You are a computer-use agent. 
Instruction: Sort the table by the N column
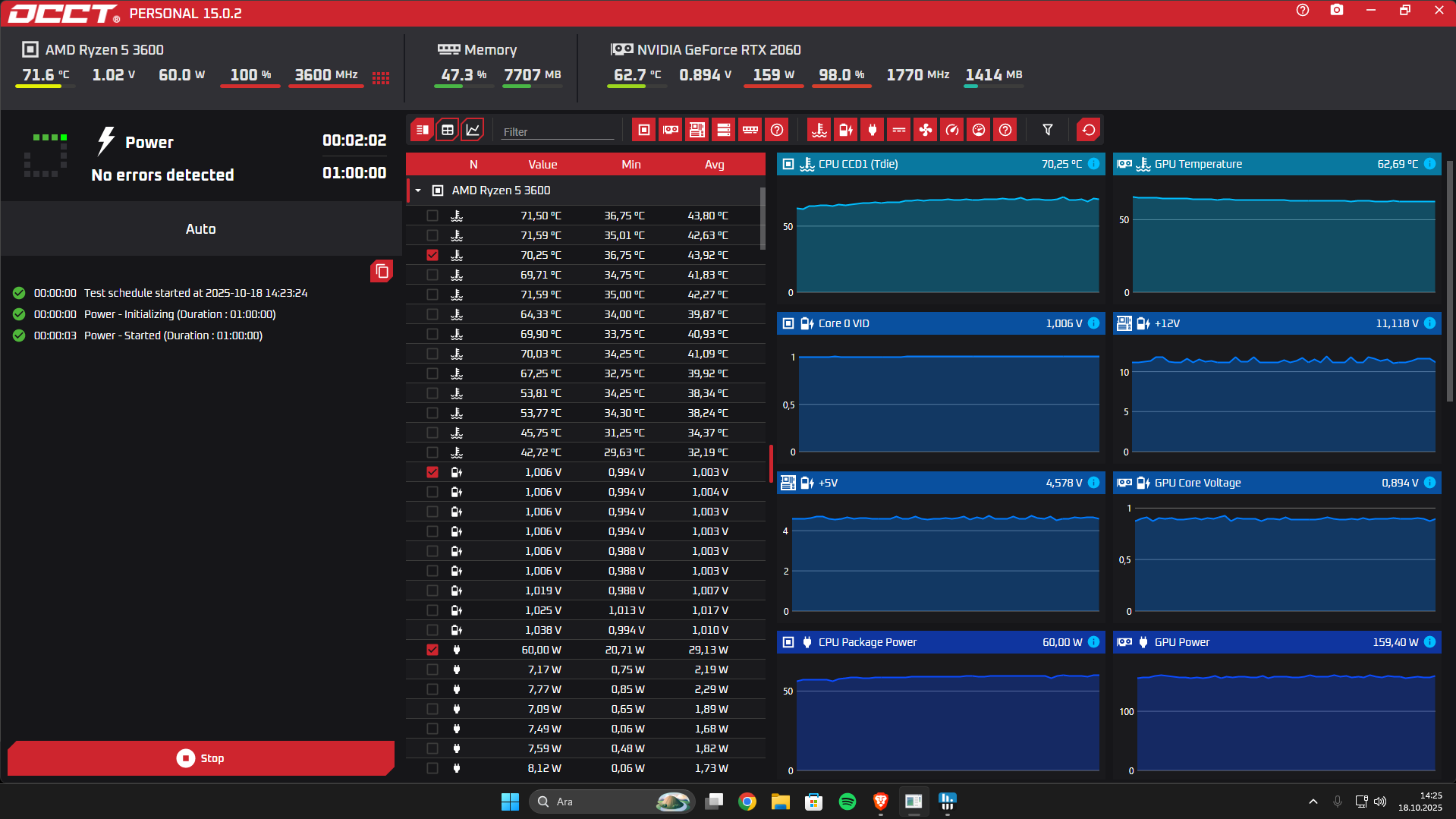point(473,165)
